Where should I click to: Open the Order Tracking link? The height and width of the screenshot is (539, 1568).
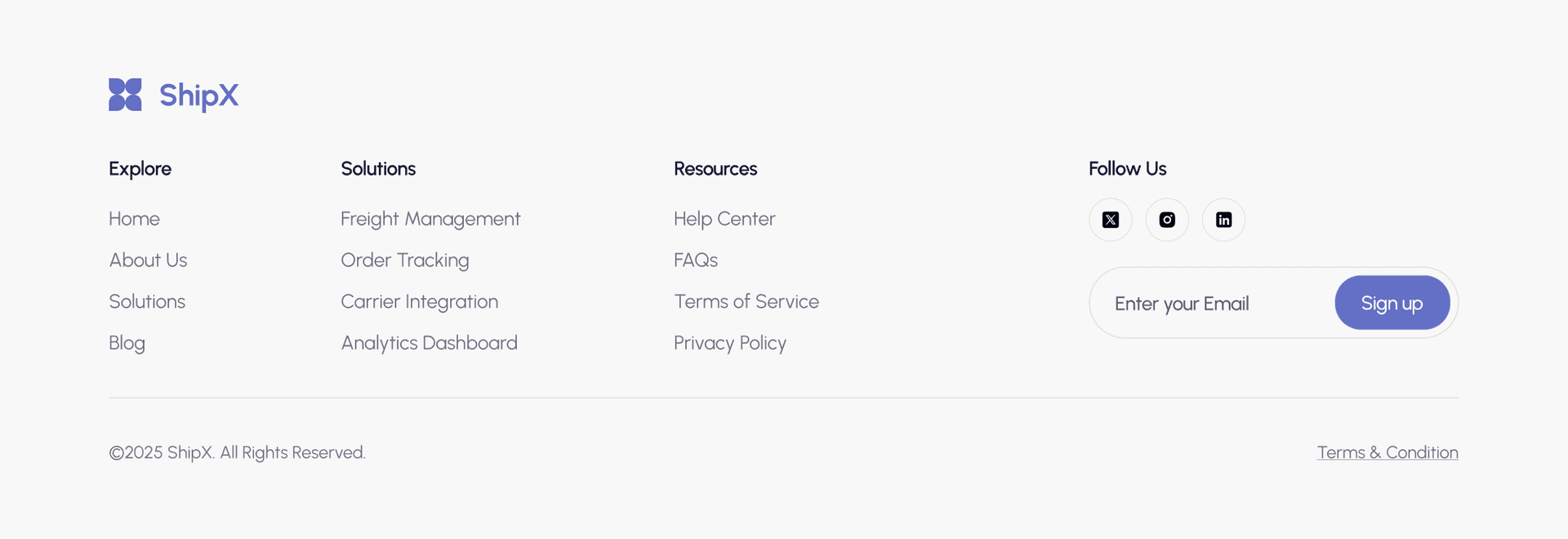(405, 260)
